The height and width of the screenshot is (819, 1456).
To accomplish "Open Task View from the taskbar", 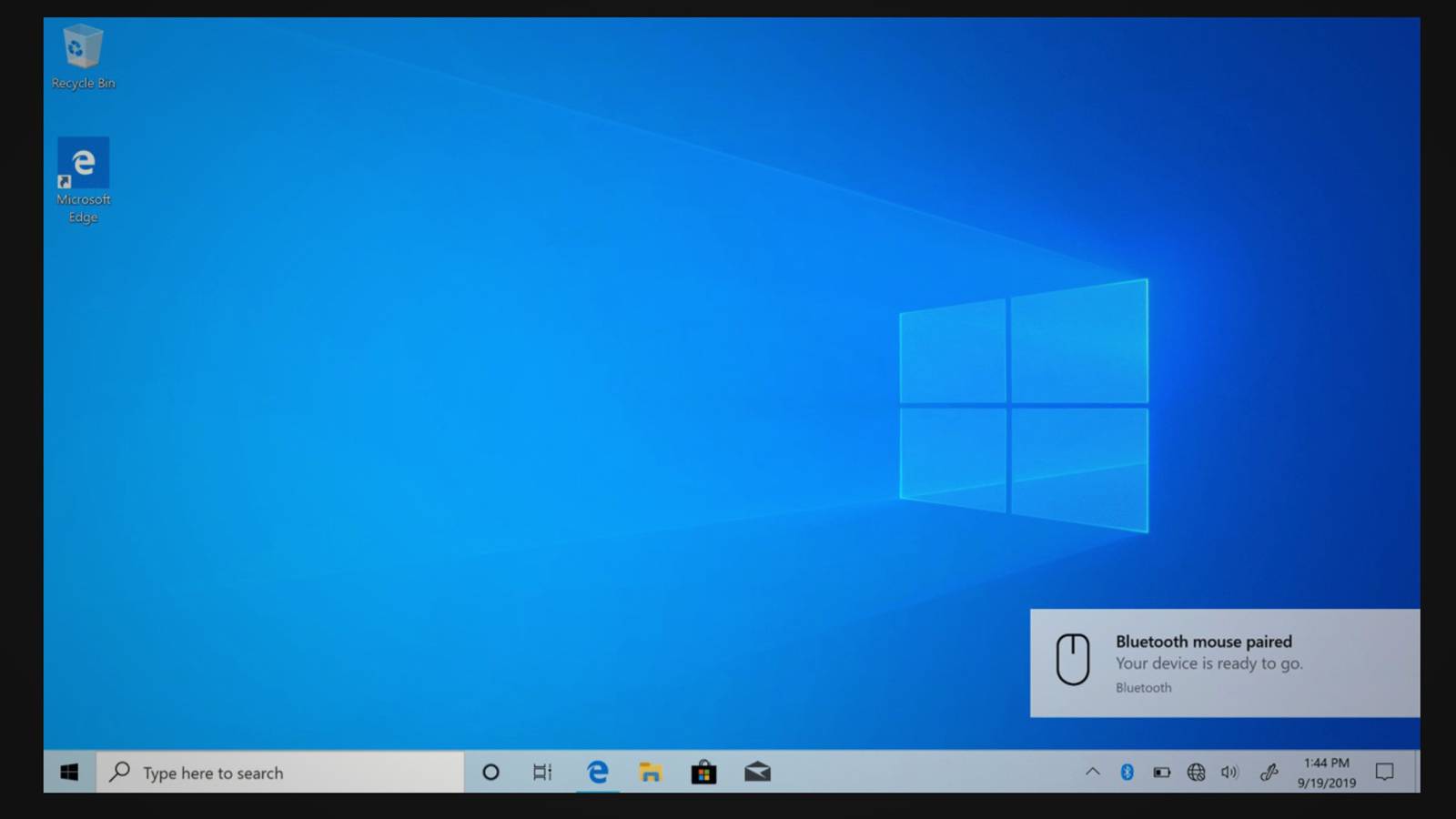I will (x=542, y=773).
